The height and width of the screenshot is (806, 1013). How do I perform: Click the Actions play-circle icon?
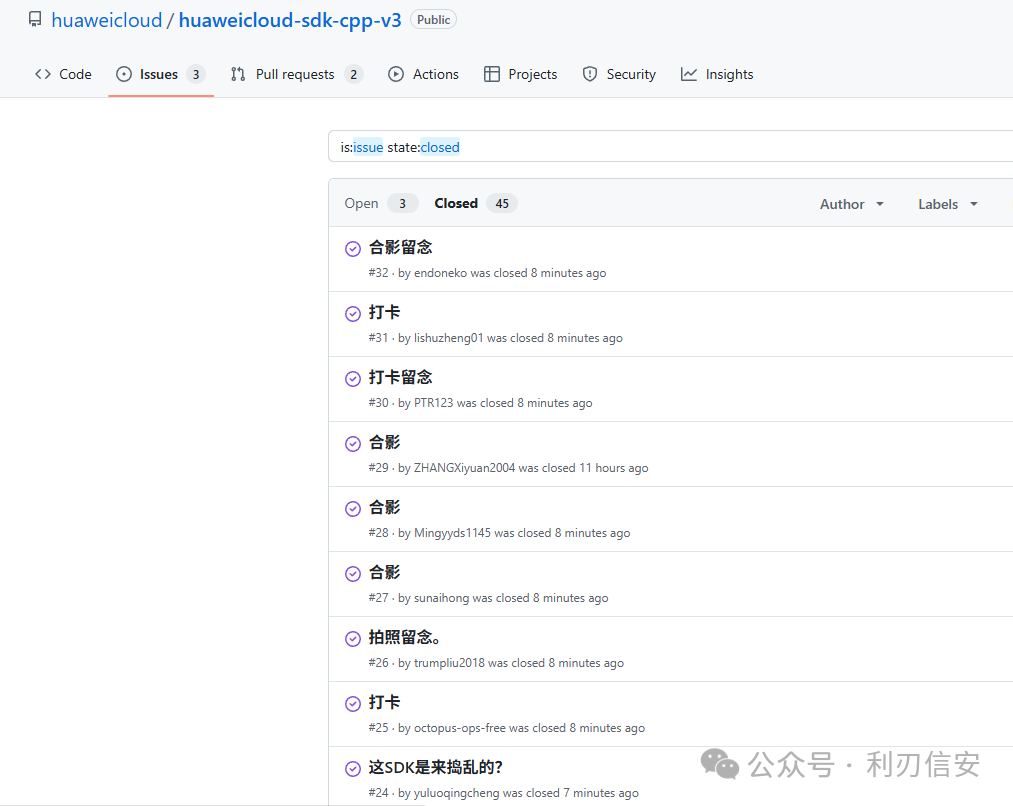(395, 74)
